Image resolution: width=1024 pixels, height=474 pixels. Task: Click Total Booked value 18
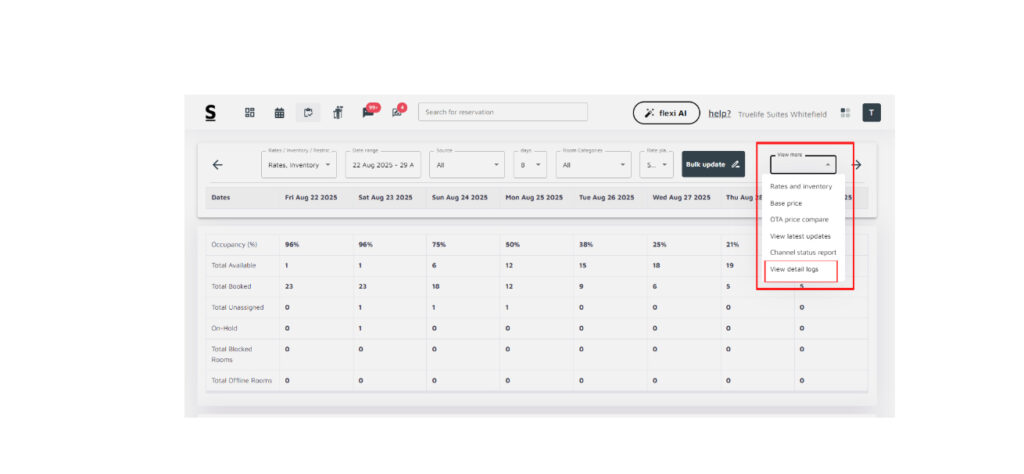click(x=435, y=287)
